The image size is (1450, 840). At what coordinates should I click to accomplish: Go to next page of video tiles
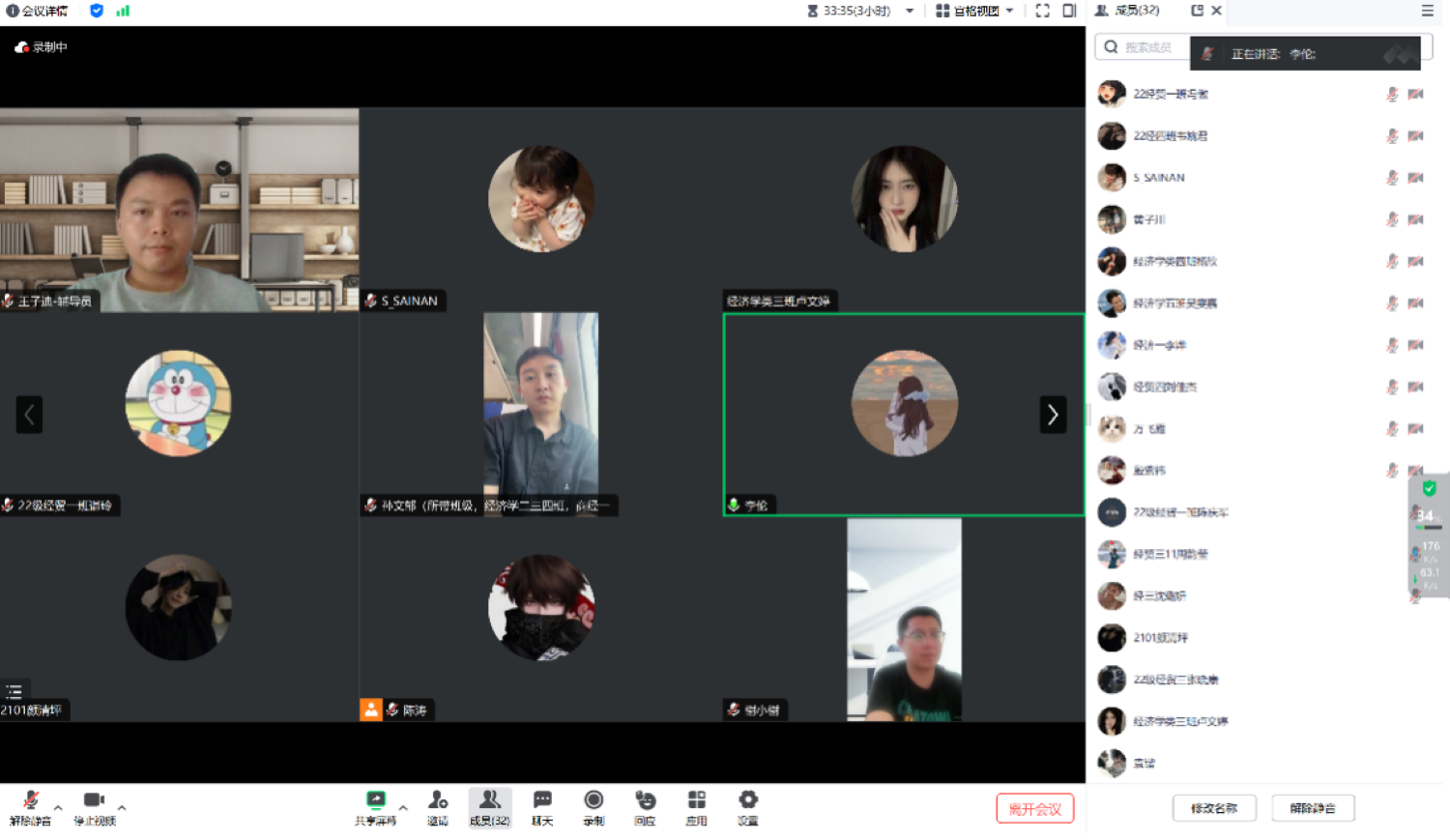pos(1053,415)
